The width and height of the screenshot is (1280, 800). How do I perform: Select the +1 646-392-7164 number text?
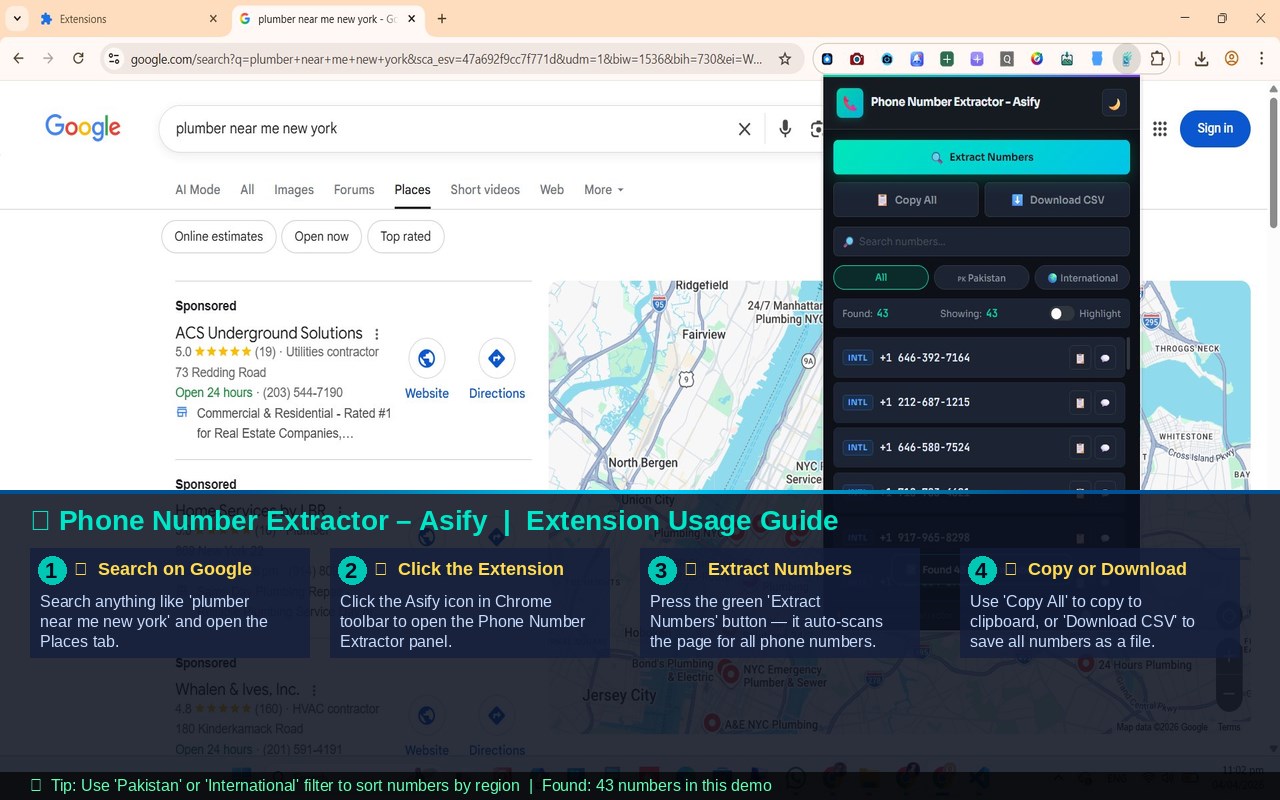point(925,358)
